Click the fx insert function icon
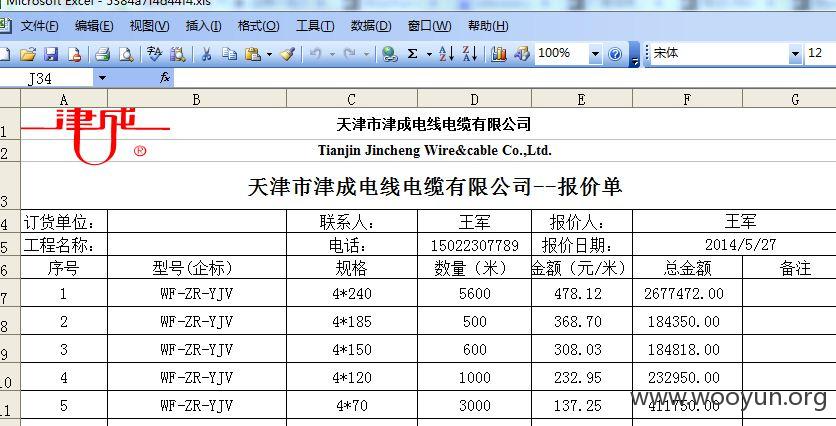836x426 pixels. [165, 78]
